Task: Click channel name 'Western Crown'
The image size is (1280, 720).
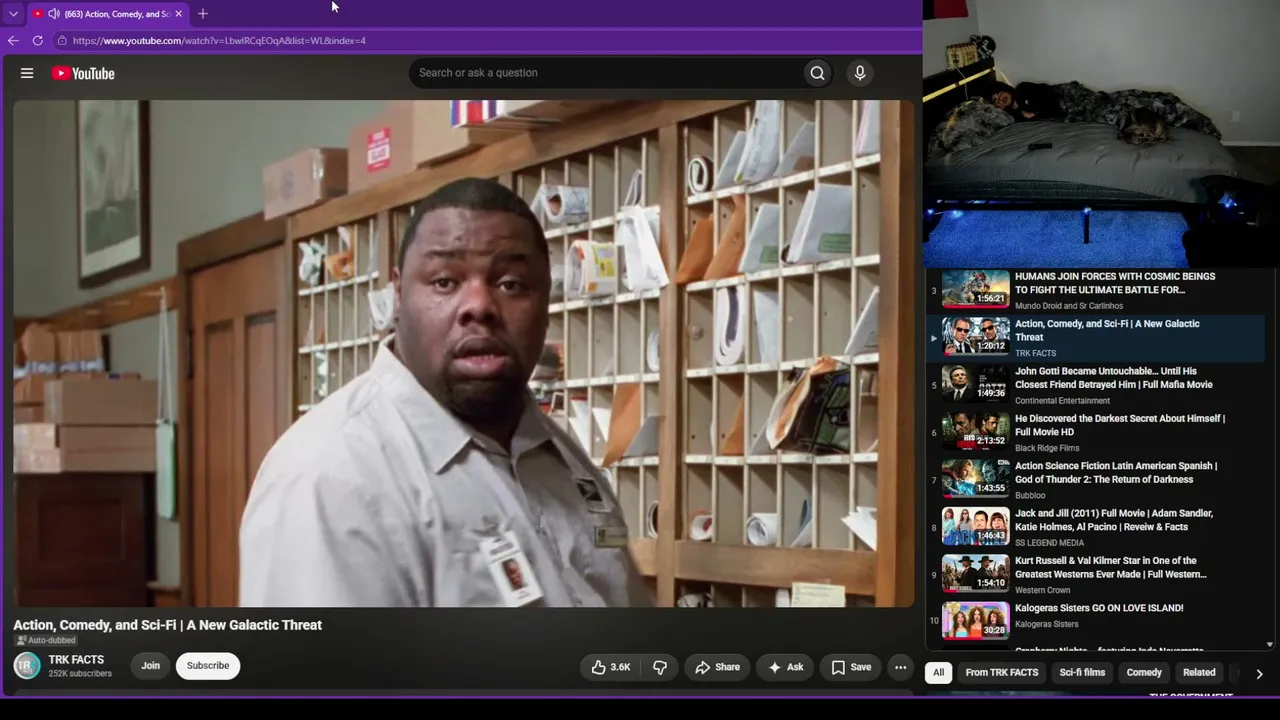Action: pos(1043,590)
